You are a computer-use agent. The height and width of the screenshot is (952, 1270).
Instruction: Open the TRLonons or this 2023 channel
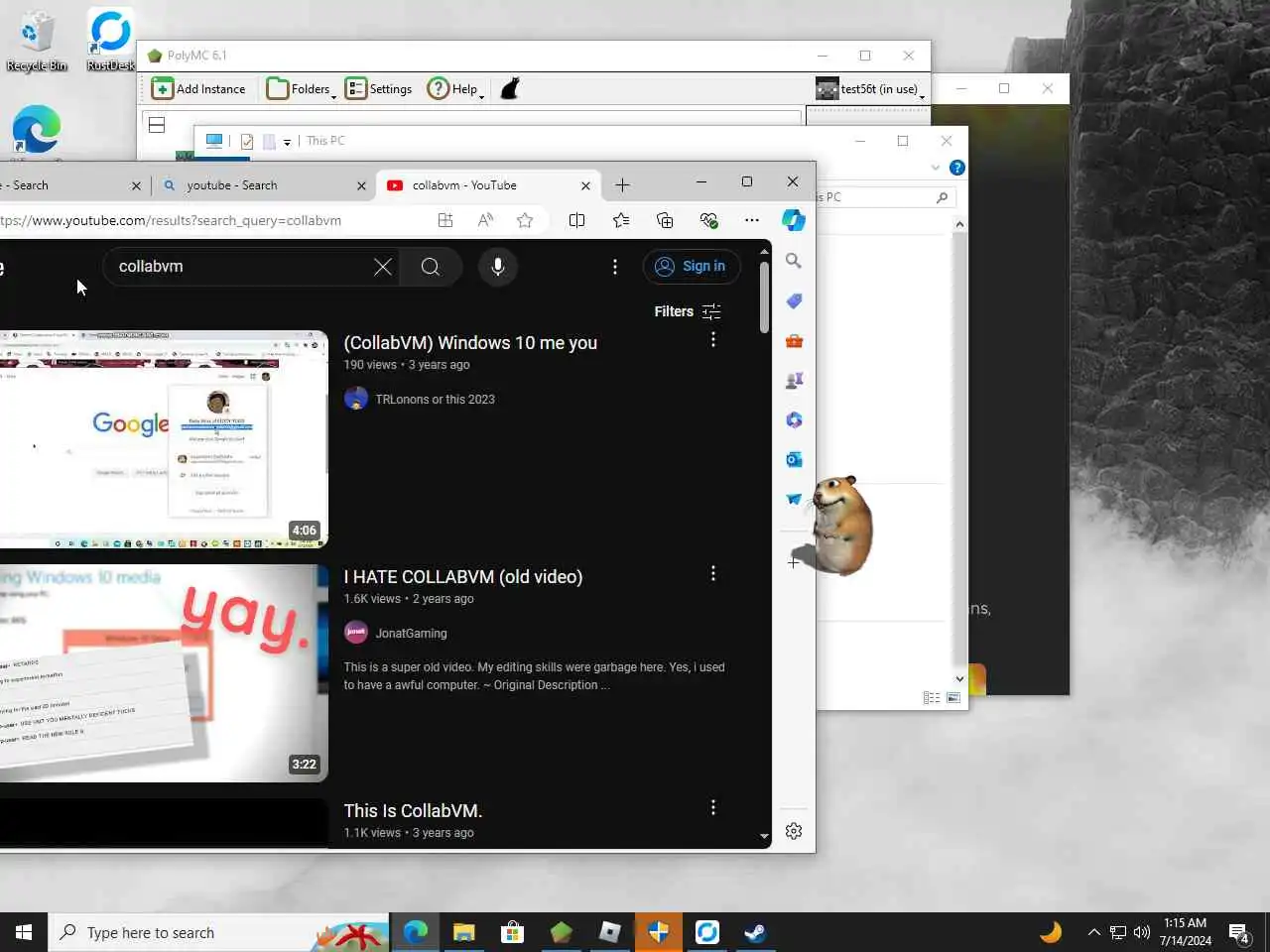[x=435, y=400]
